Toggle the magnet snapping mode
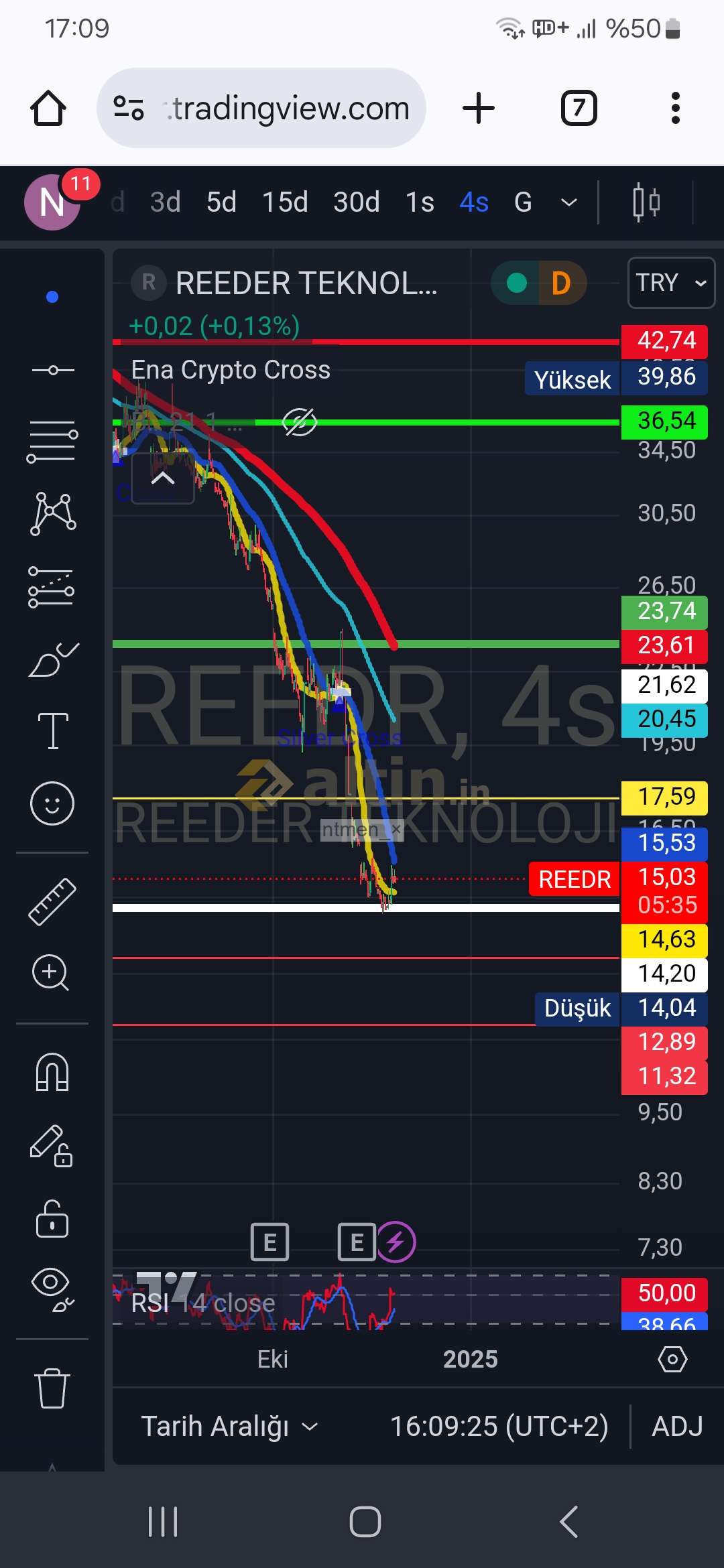Screen dimensions: 724x1568 [x=52, y=1072]
